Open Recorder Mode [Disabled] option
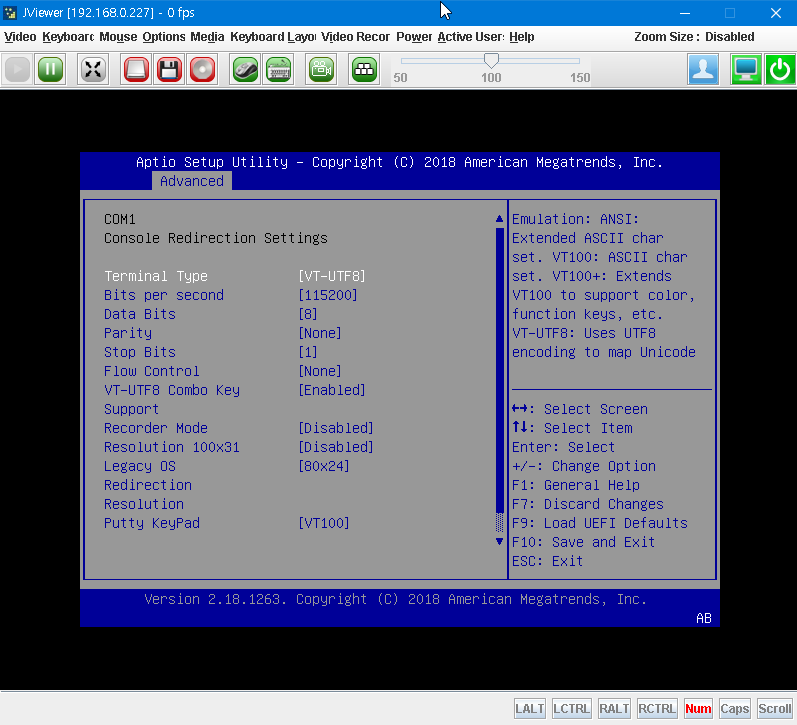The image size is (797, 725). [336, 428]
